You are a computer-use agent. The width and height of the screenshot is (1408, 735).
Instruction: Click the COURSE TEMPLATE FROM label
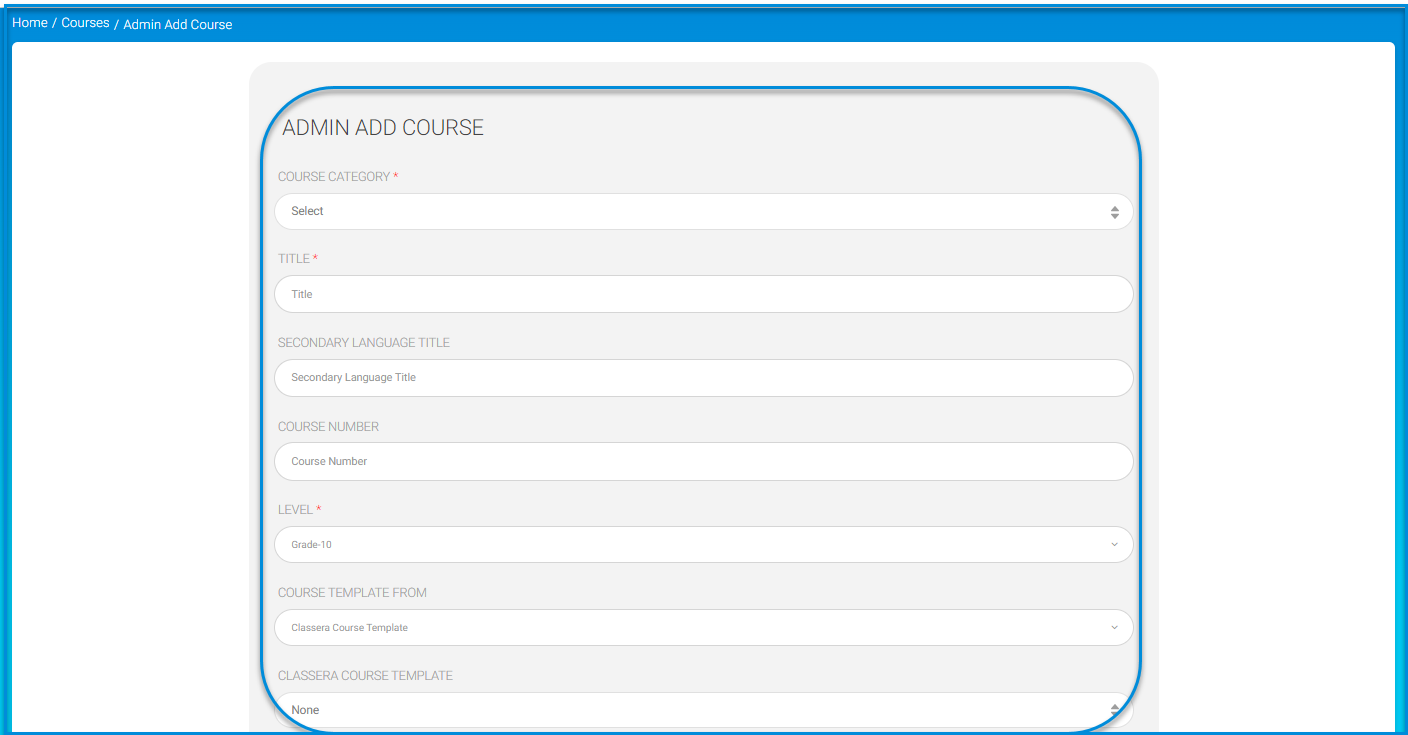click(352, 593)
